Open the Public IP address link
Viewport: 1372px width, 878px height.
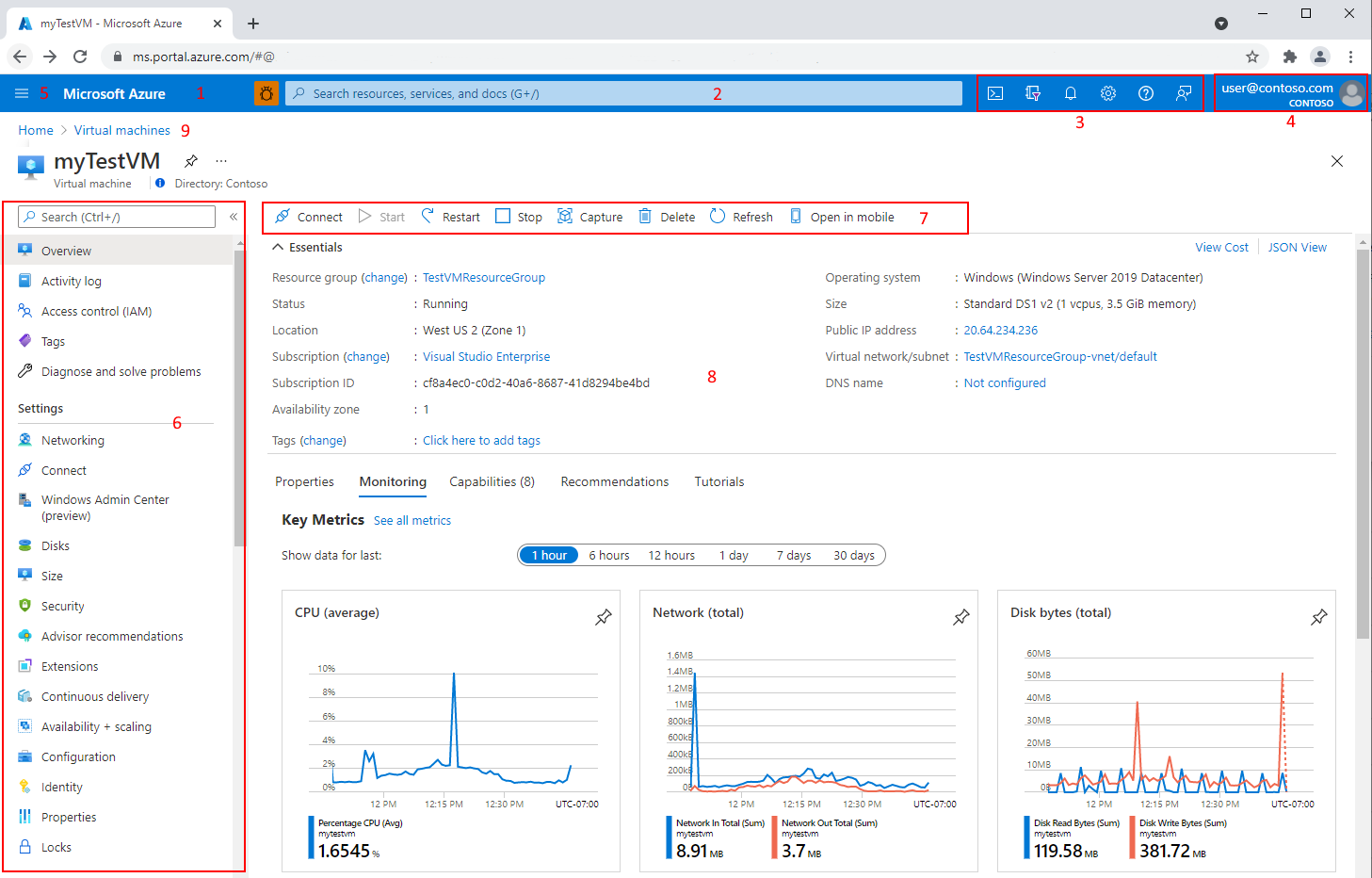coord(998,330)
